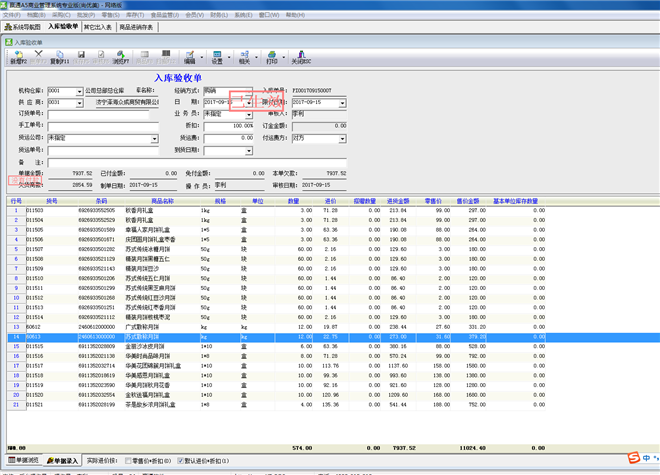
Task: Click the 单据浏览 button at the bottom
Action: pos(23,461)
